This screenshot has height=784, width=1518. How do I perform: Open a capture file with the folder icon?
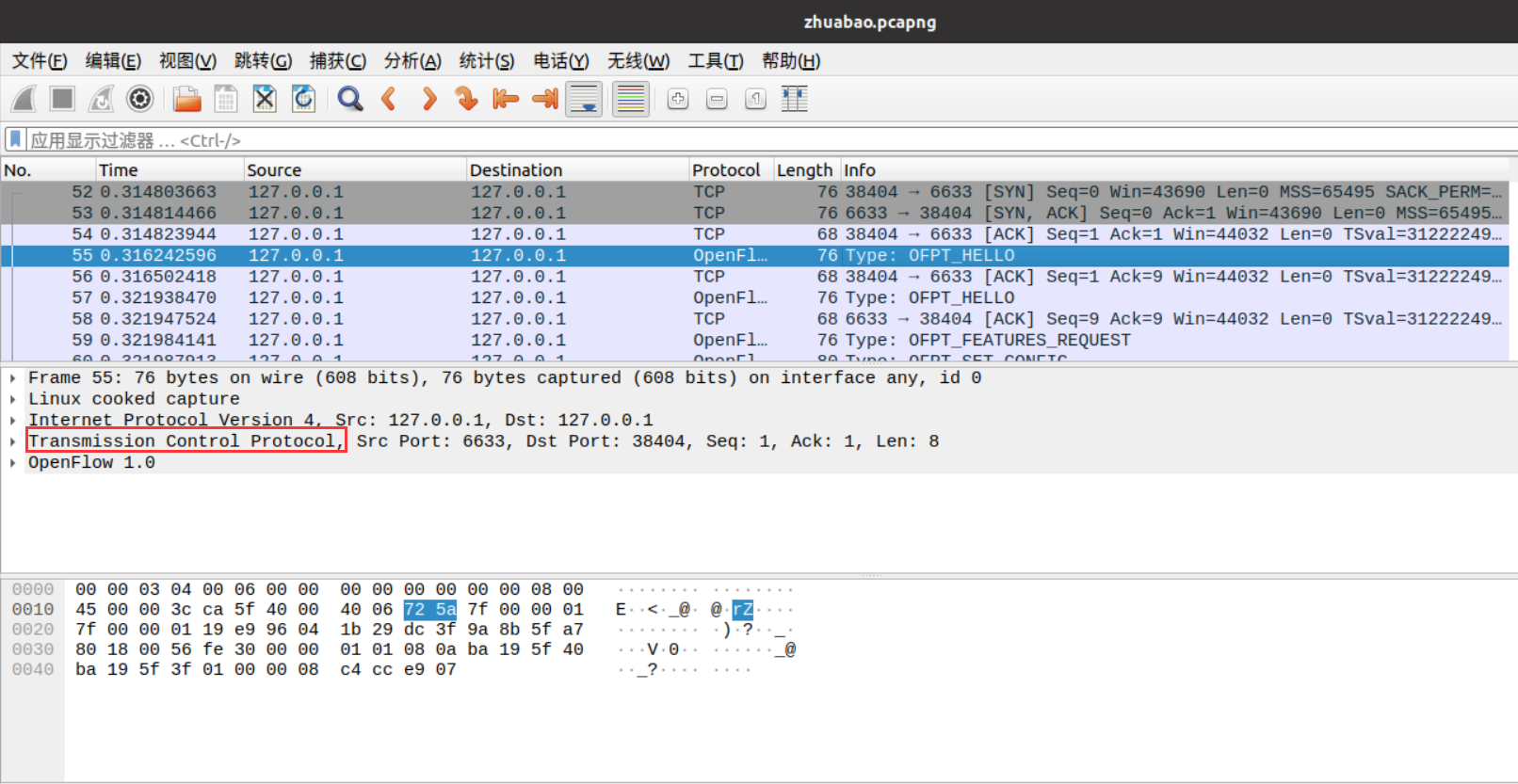pos(186,99)
